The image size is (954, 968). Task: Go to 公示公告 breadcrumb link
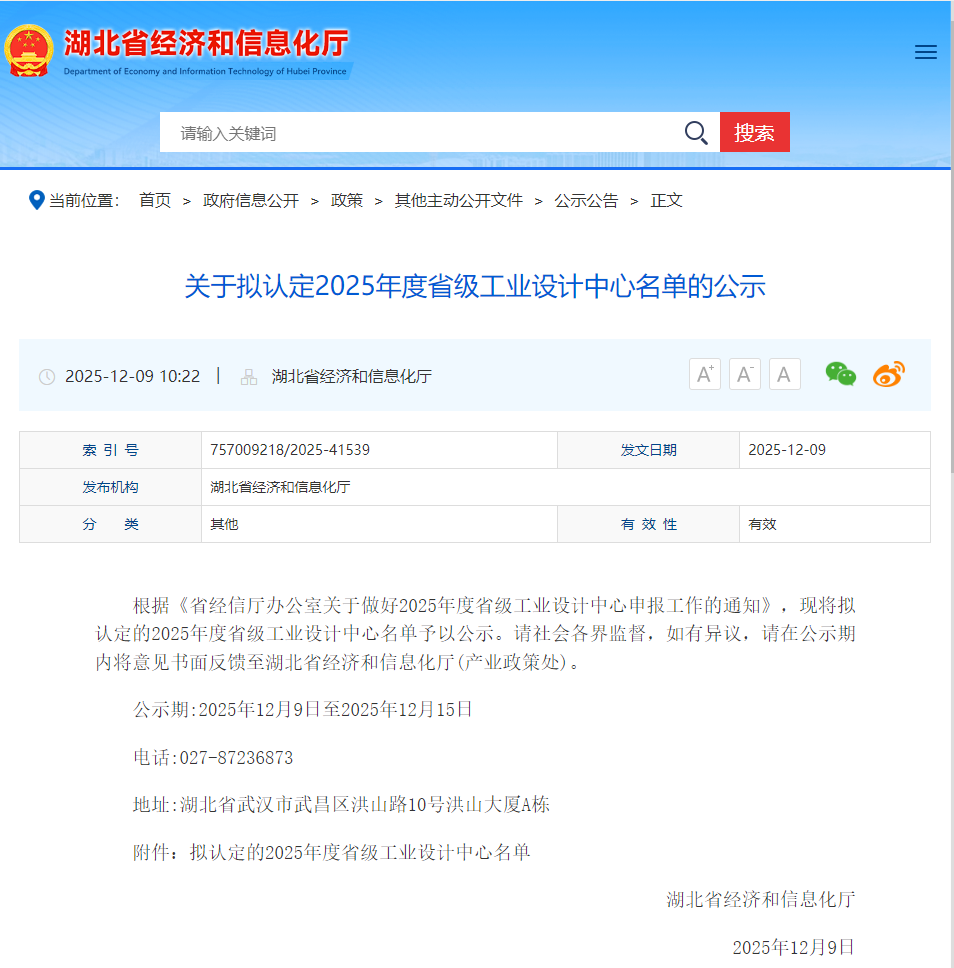tap(586, 201)
